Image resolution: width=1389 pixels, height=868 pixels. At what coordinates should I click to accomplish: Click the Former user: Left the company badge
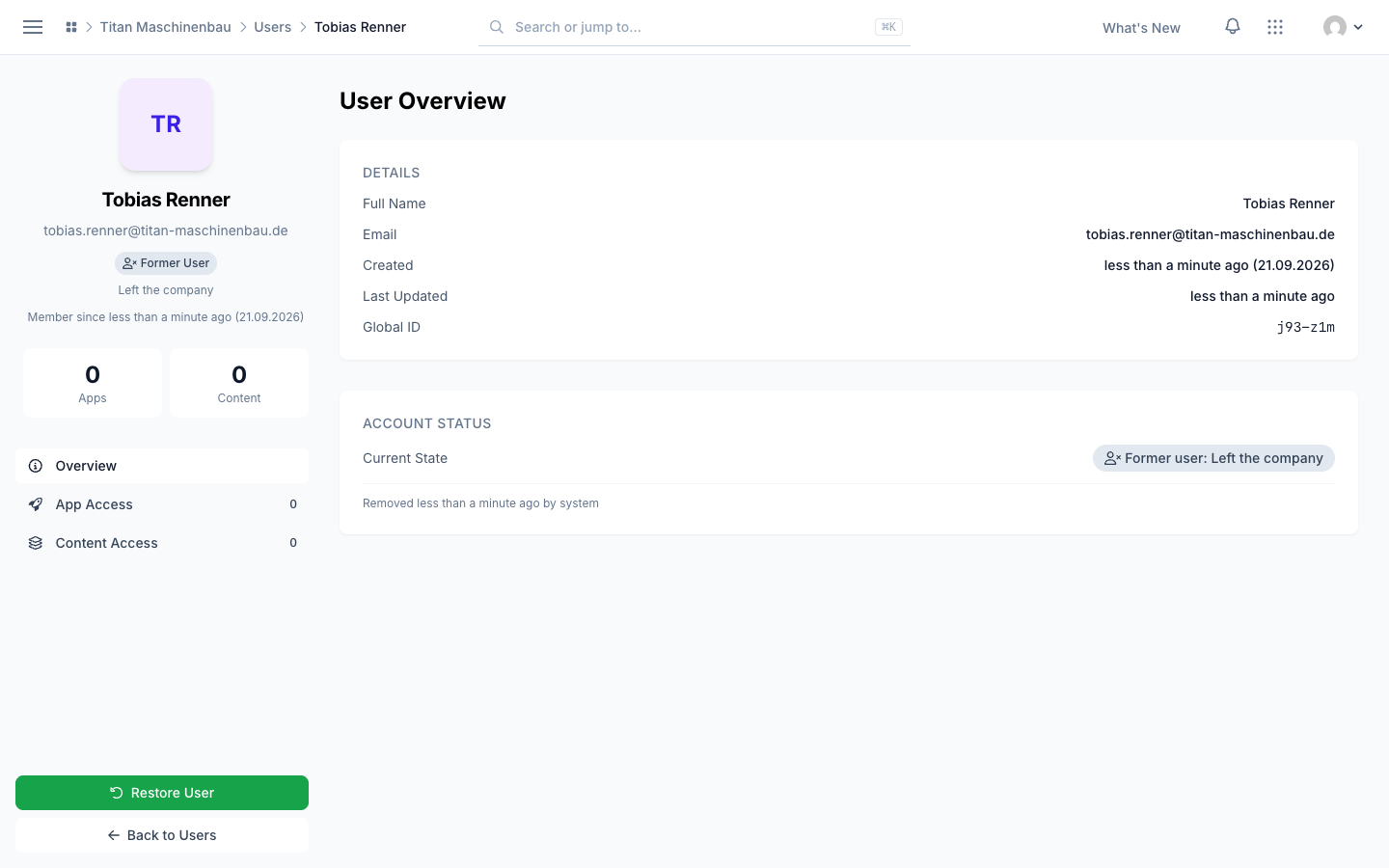tap(1213, 458)
